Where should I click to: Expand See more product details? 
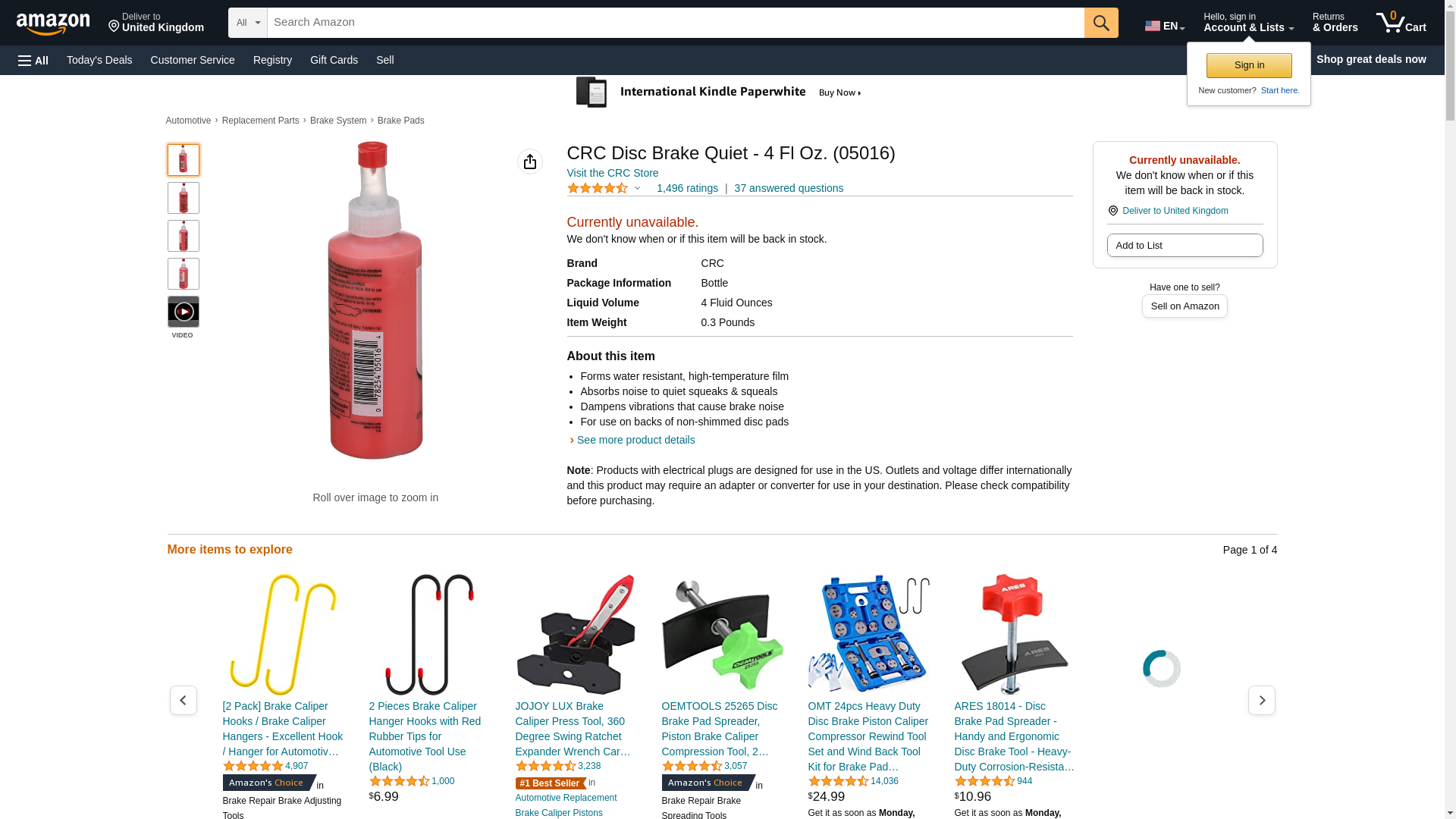click(x=635, y=440)
